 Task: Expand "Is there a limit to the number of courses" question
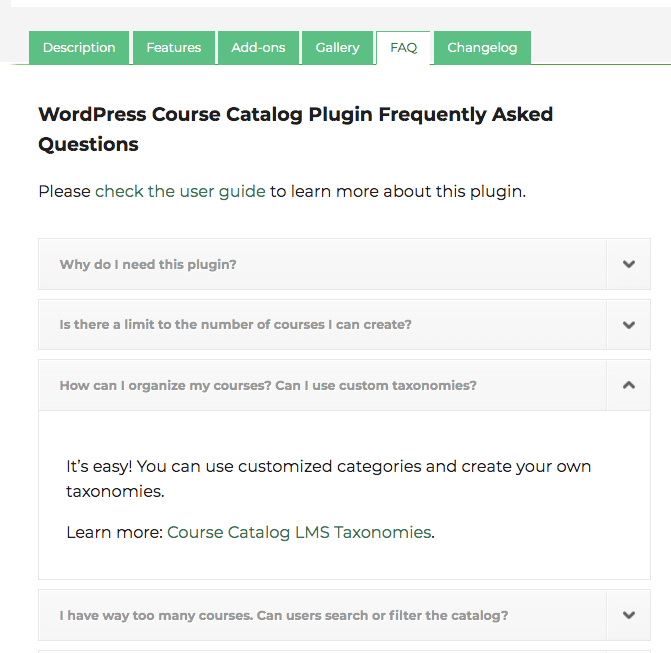pyautogui.click(x=235, y=325)
